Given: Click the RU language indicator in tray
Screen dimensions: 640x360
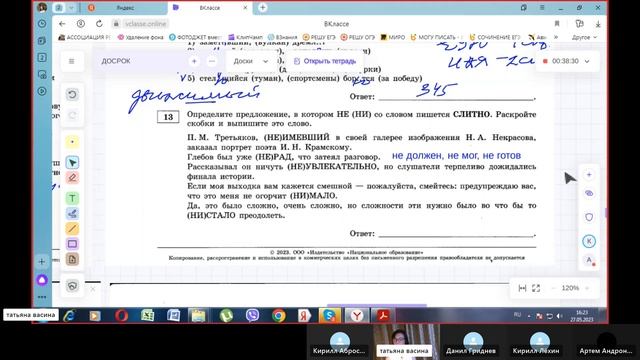Looking at the screenshot, I should 517,315.
